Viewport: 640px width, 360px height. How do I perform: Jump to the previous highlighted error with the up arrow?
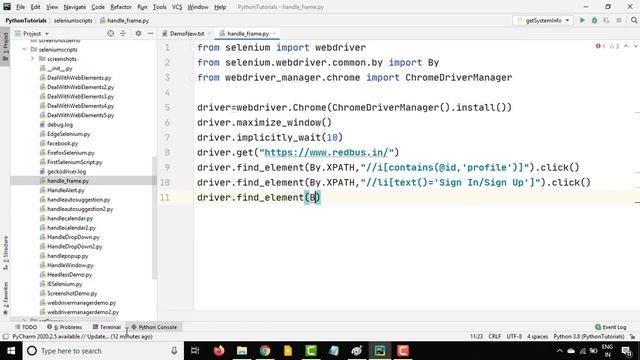coord(626,46)
